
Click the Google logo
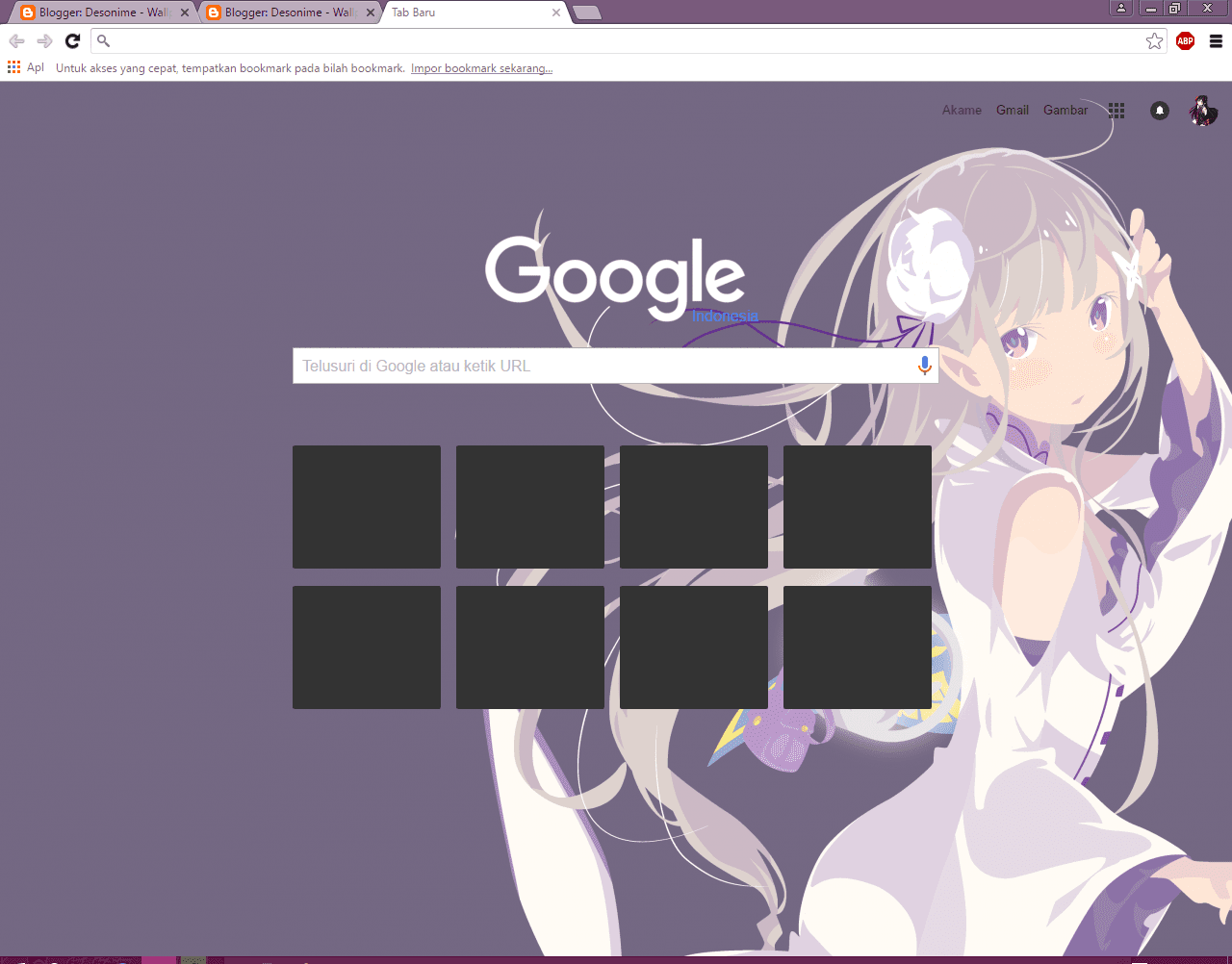[616, 277]
